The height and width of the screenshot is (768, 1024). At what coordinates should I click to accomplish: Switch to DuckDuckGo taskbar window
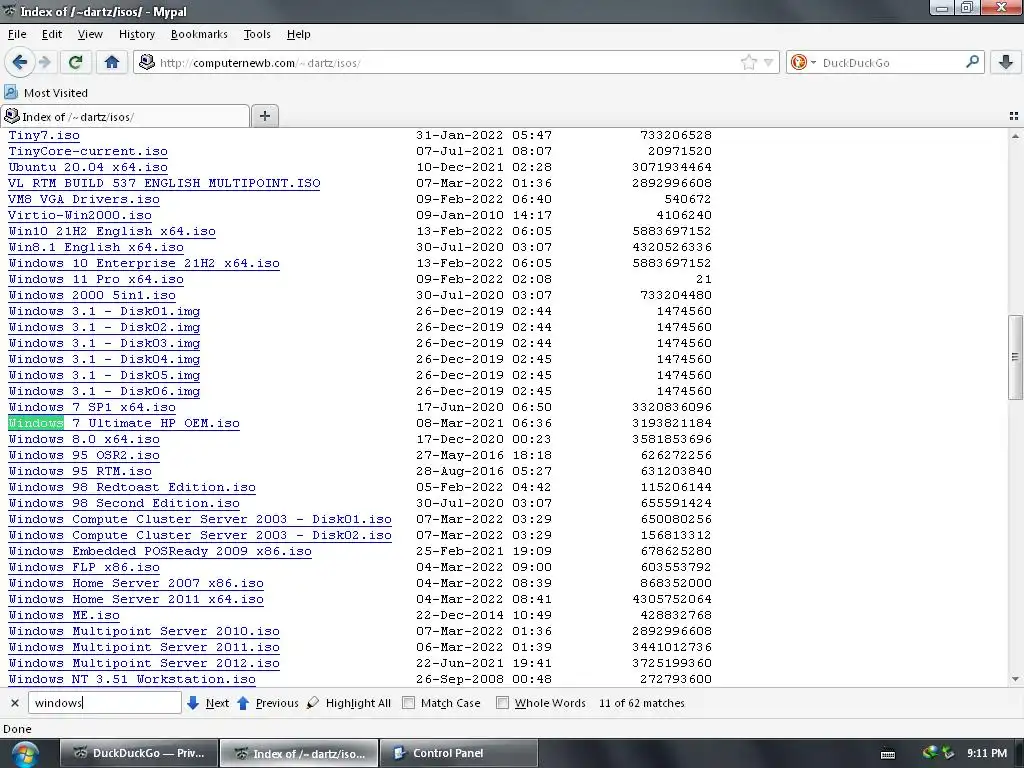[x=139, y=753]
